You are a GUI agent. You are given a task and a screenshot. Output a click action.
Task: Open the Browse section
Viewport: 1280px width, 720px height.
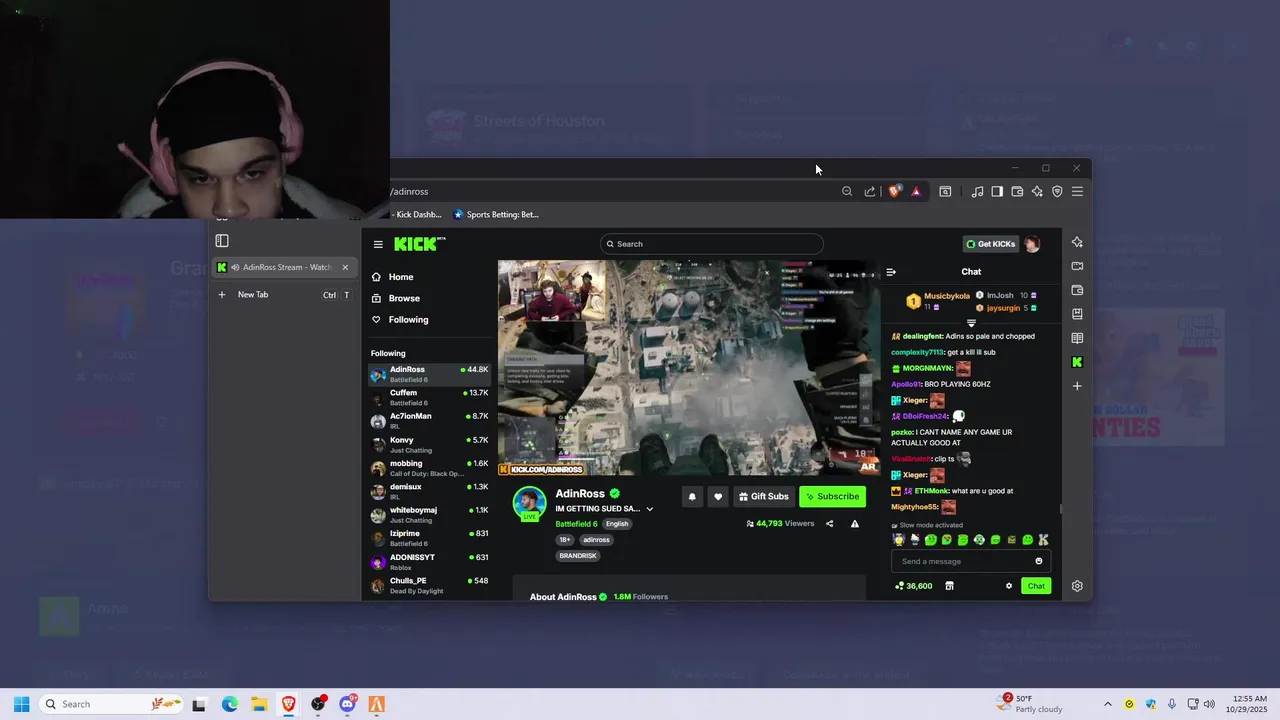(x=396, y=298)
